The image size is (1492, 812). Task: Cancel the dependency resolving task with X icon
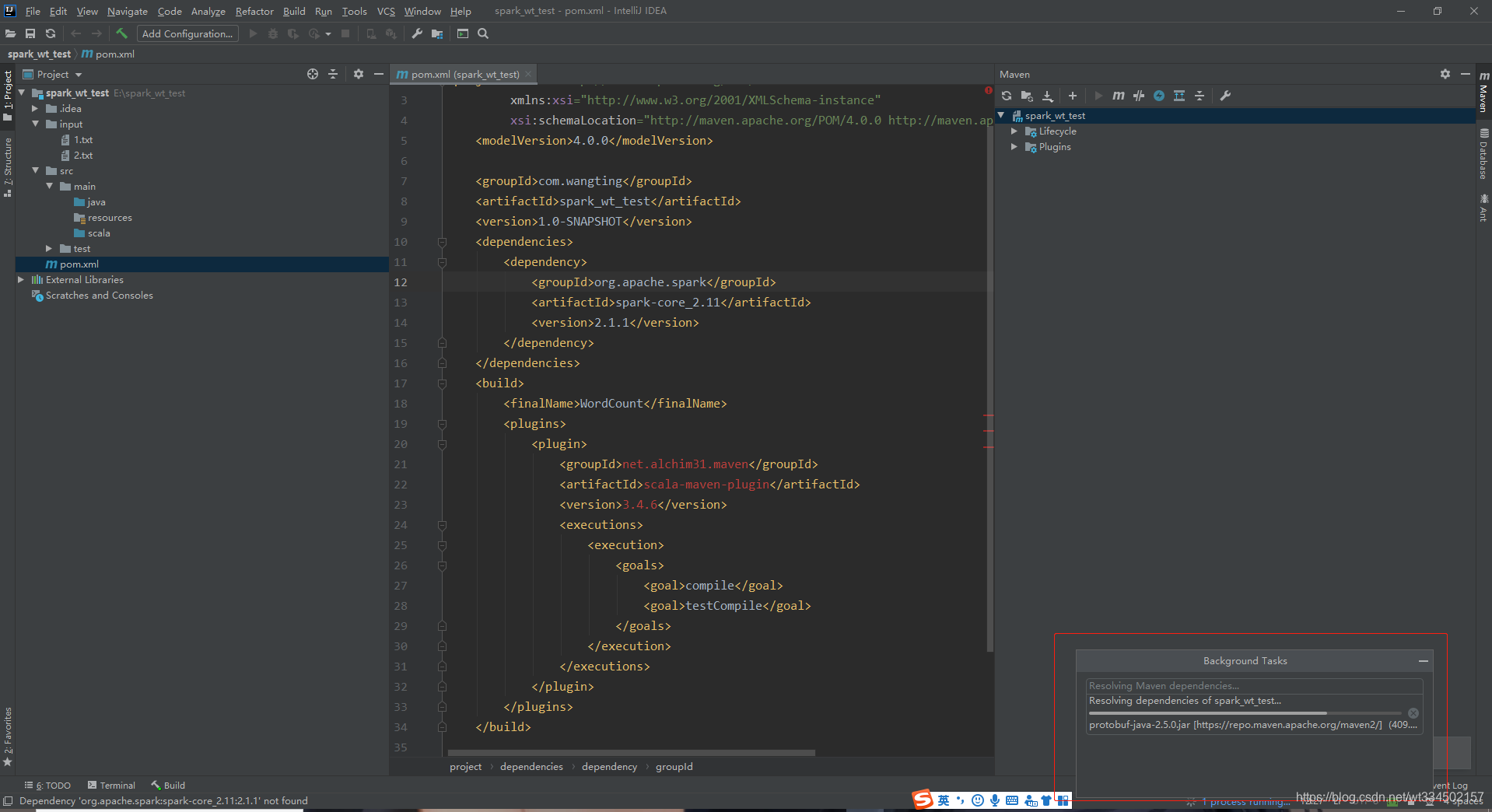tap(1413, 713)
